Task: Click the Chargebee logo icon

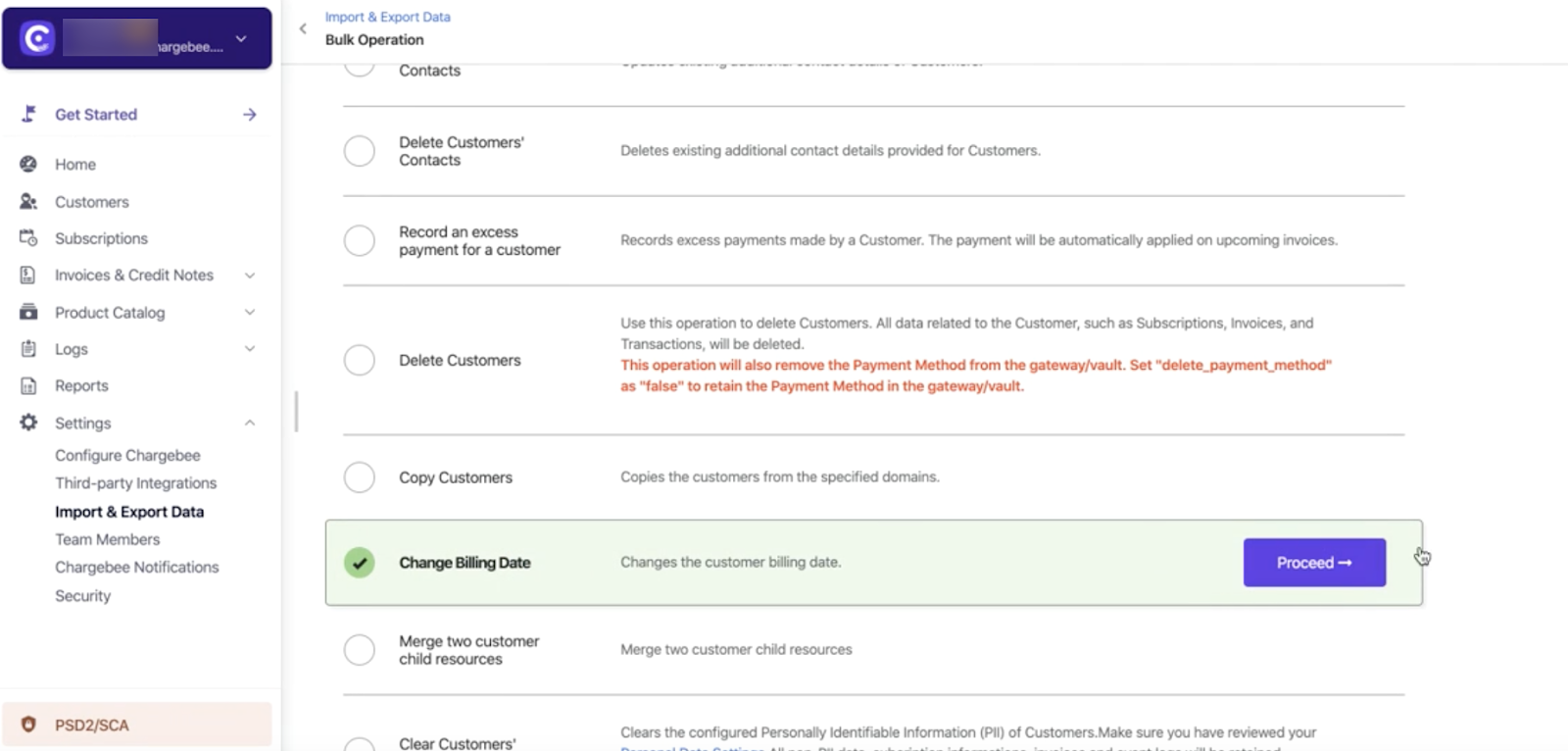Action: pyautogui.click(x=37, y=39)
